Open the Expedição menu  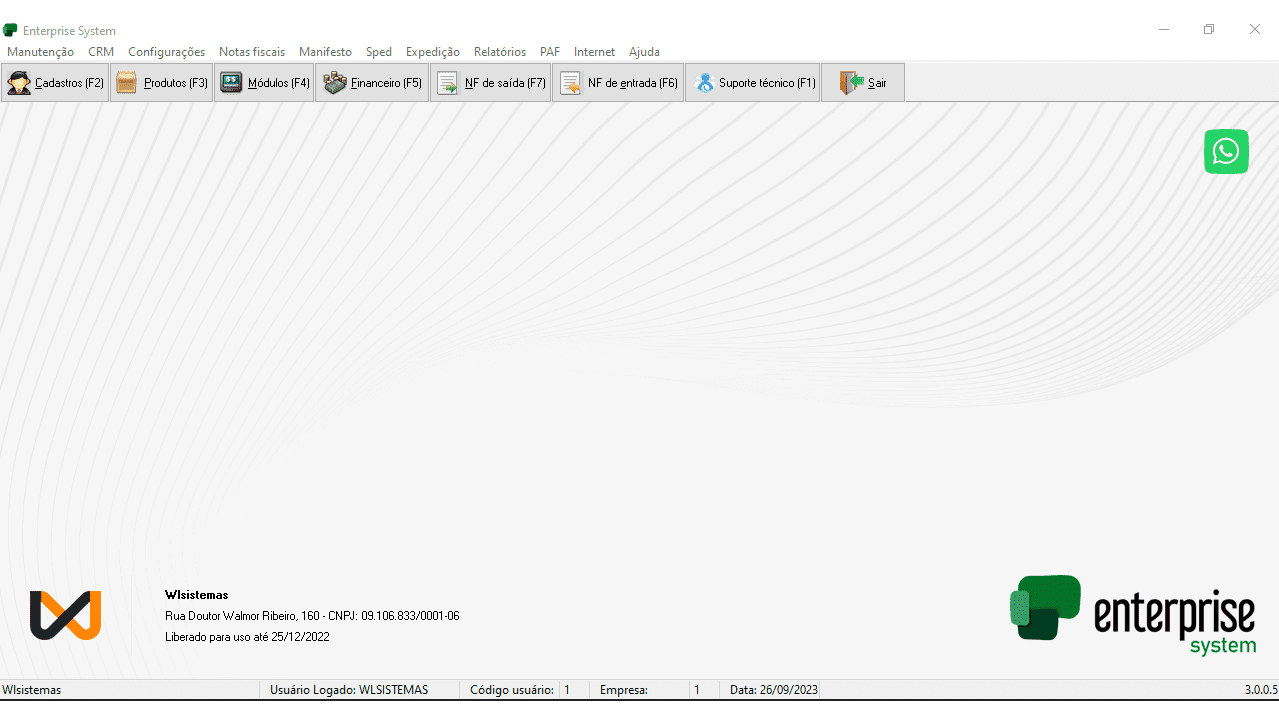433,52
